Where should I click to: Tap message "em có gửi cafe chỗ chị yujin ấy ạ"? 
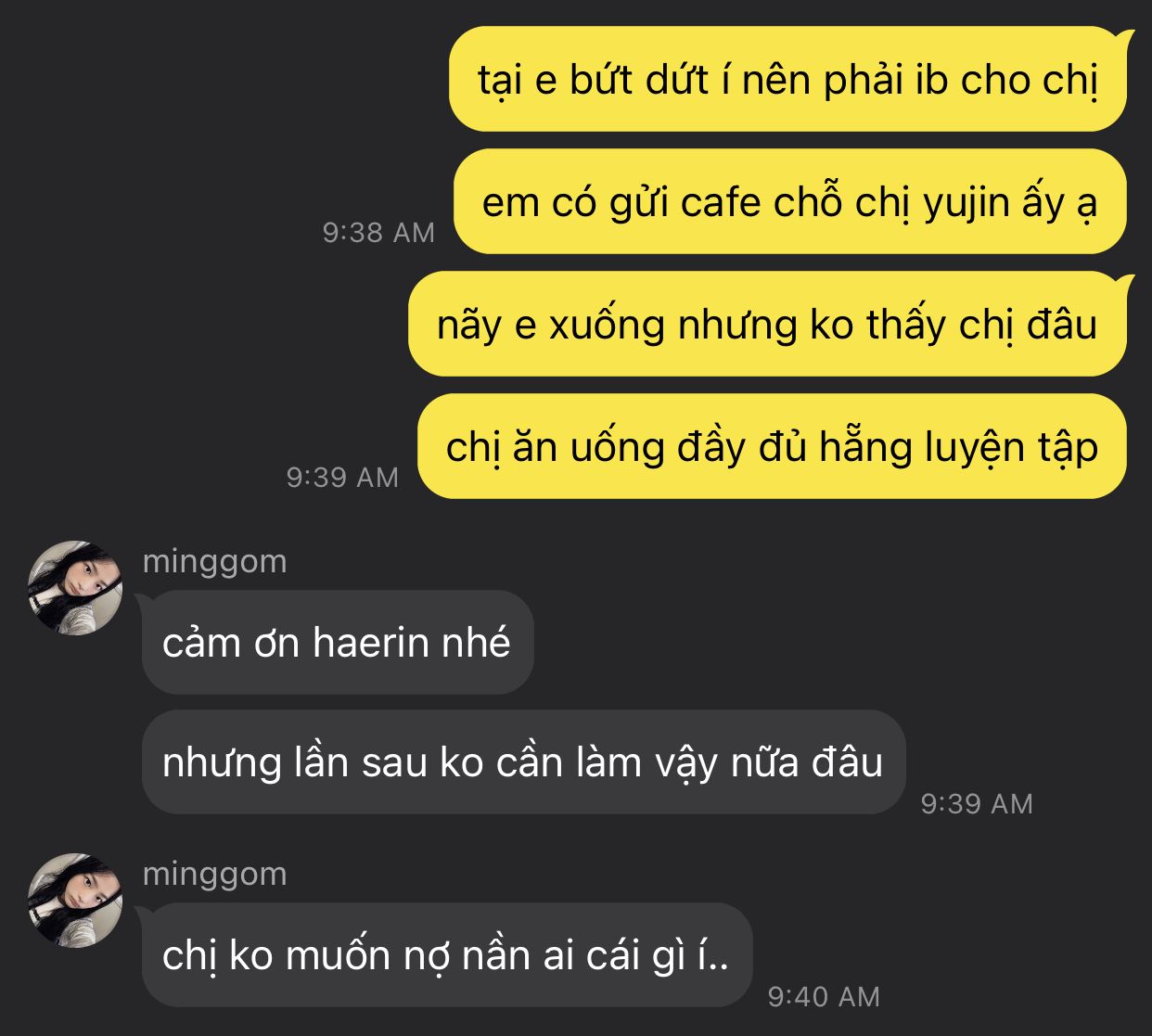click(790, 201)
